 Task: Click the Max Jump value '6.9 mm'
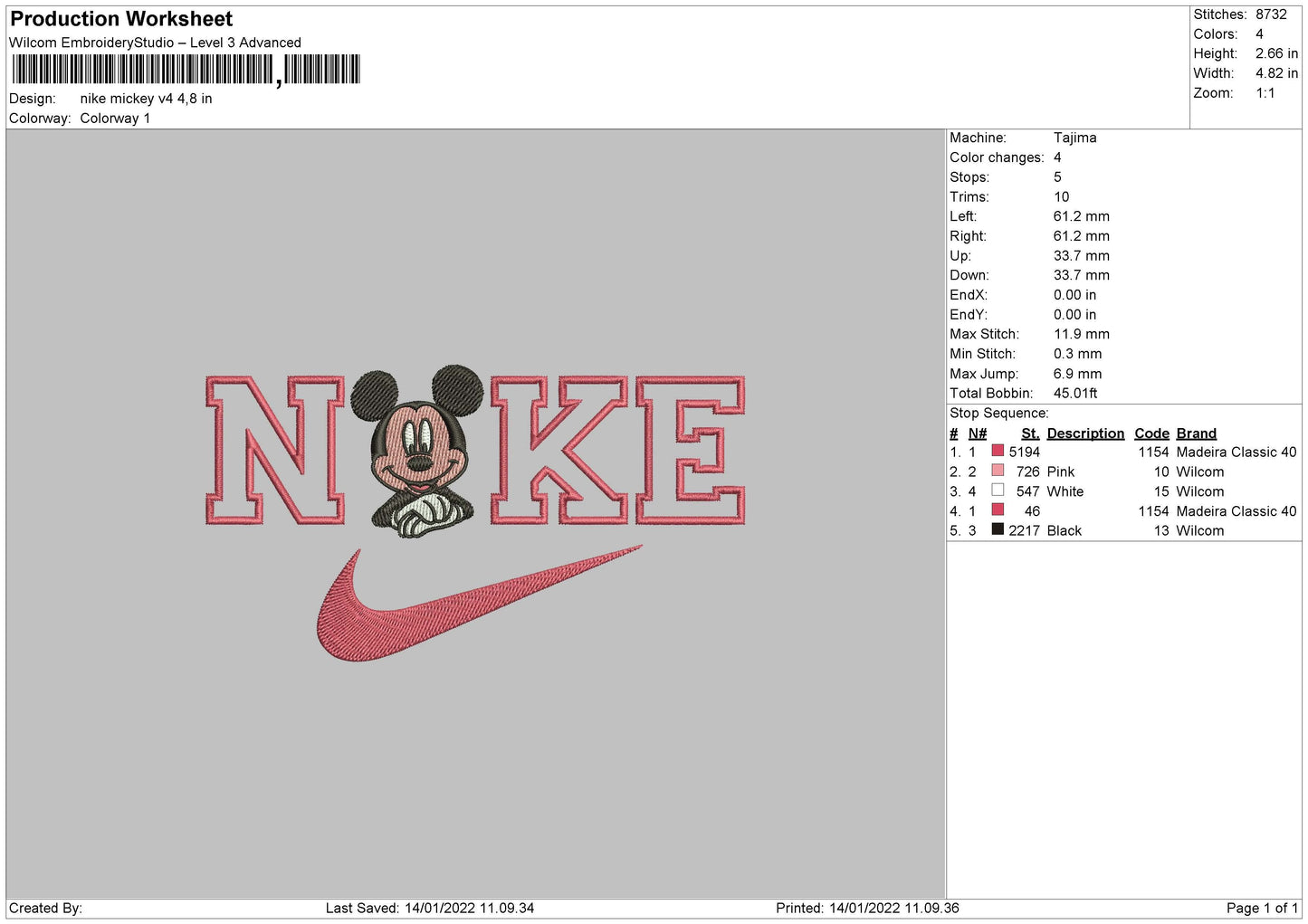pos(1077,374)
